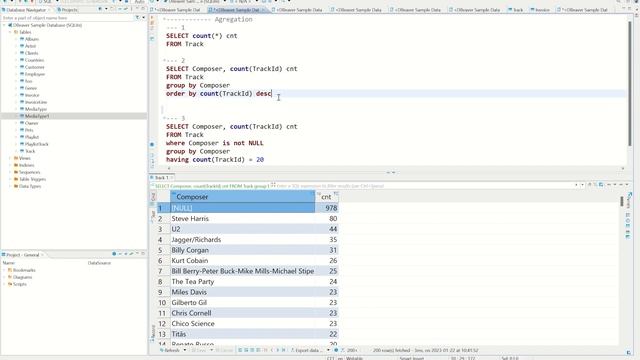
Task: Click the Export data button
Action: pyautogui.click(x=307, y=350)
